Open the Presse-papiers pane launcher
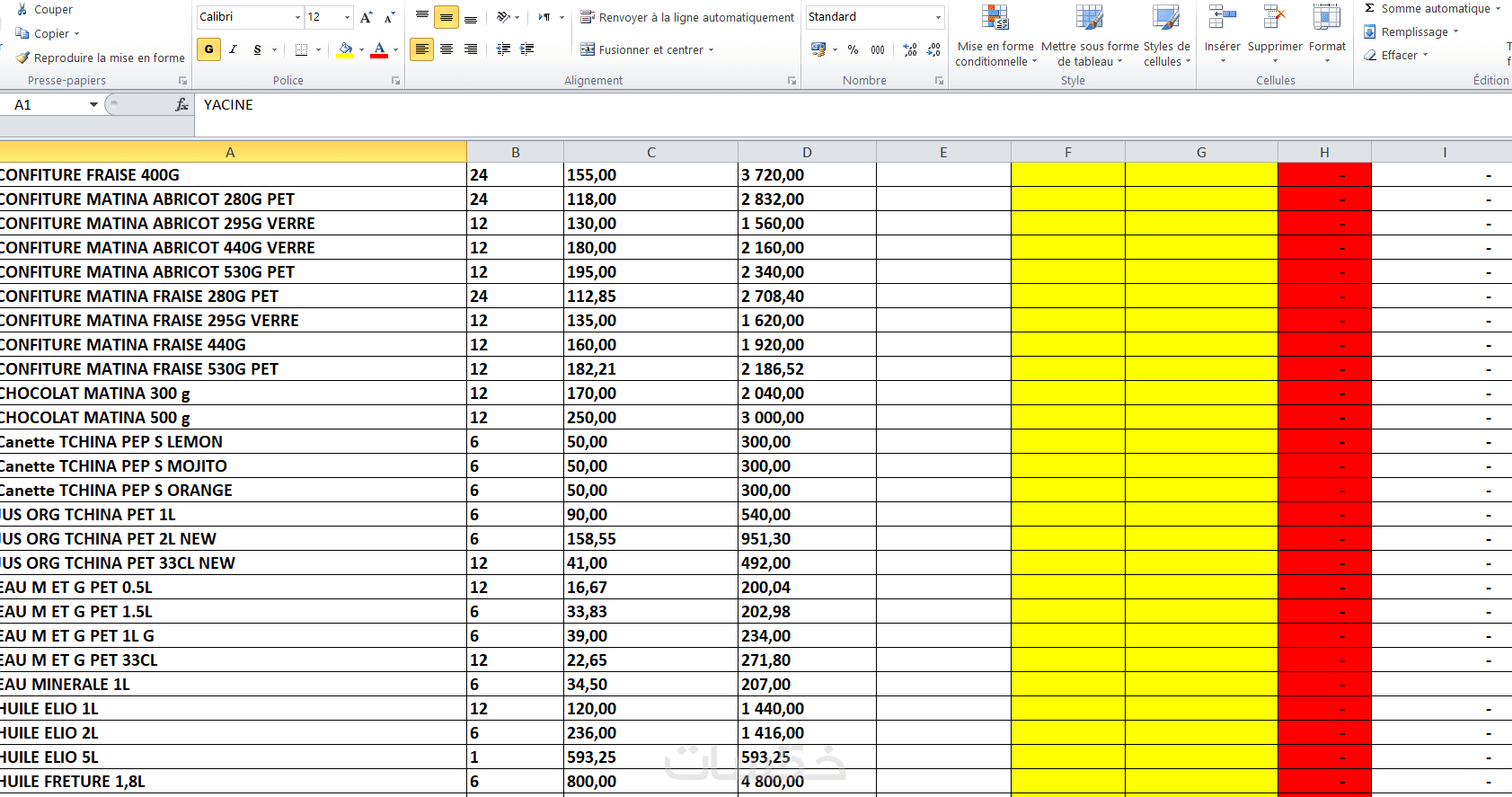 coord(182,81)
